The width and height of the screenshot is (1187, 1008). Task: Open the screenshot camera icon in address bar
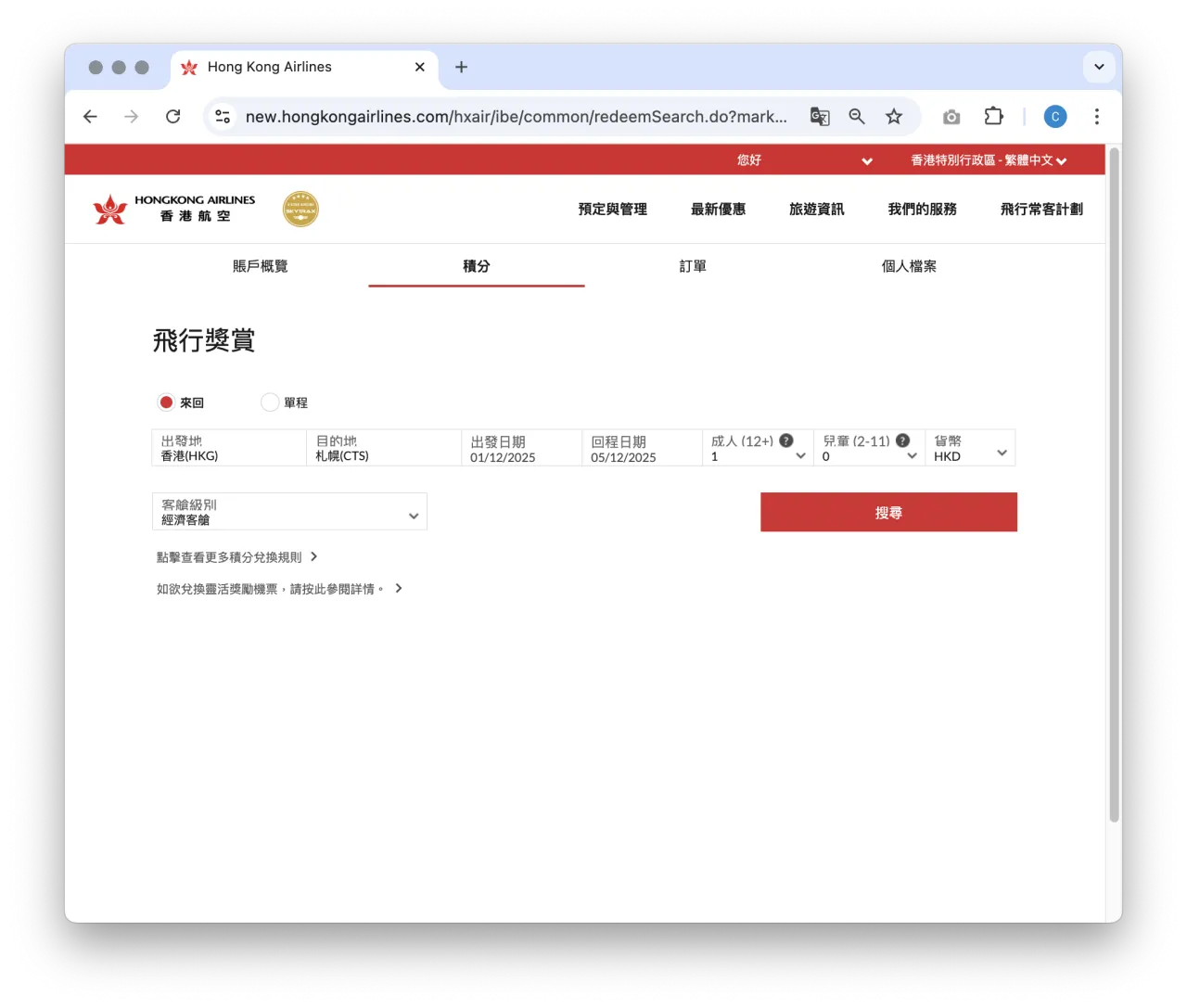click(951, 116)
